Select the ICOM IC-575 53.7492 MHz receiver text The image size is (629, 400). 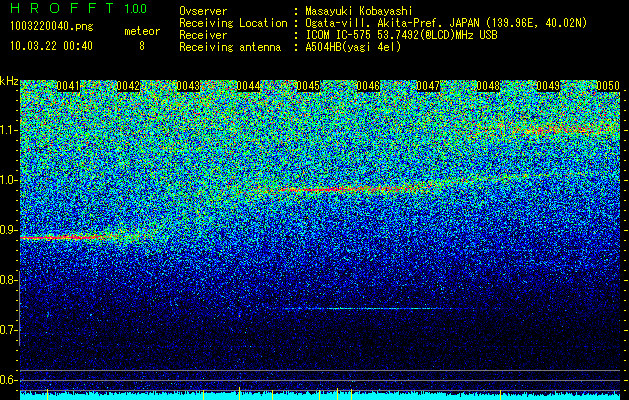(401, 35)
